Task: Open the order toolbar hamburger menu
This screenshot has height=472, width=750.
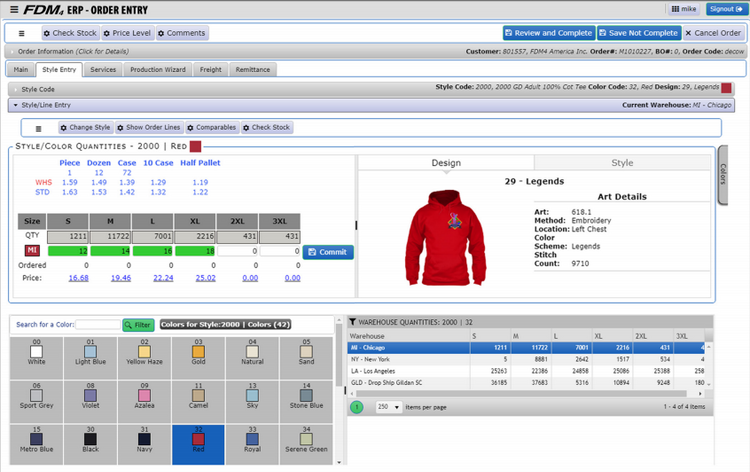Action: pyautogui.click(x=22, y=33)
